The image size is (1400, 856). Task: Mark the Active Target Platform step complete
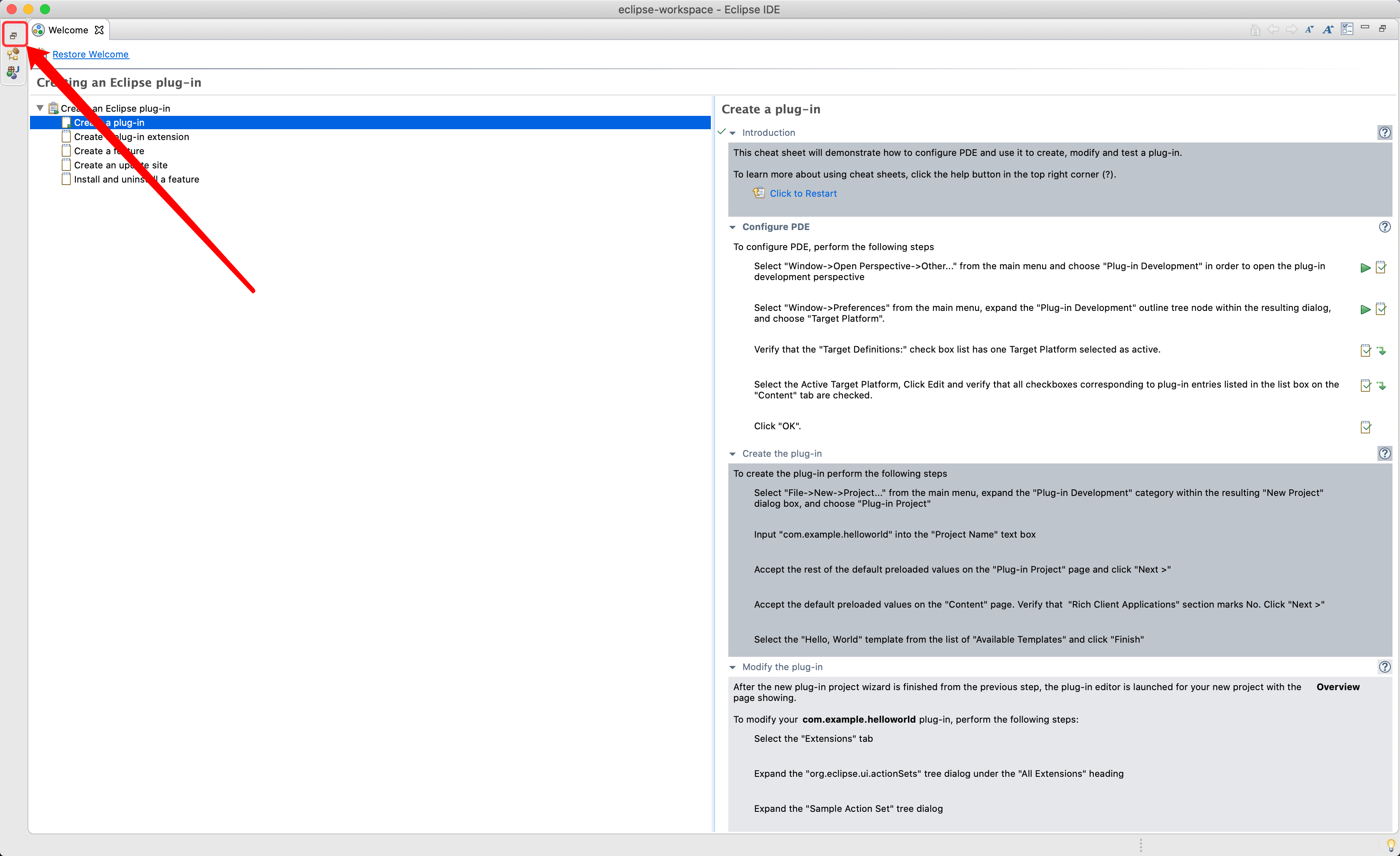[1366, 385]
